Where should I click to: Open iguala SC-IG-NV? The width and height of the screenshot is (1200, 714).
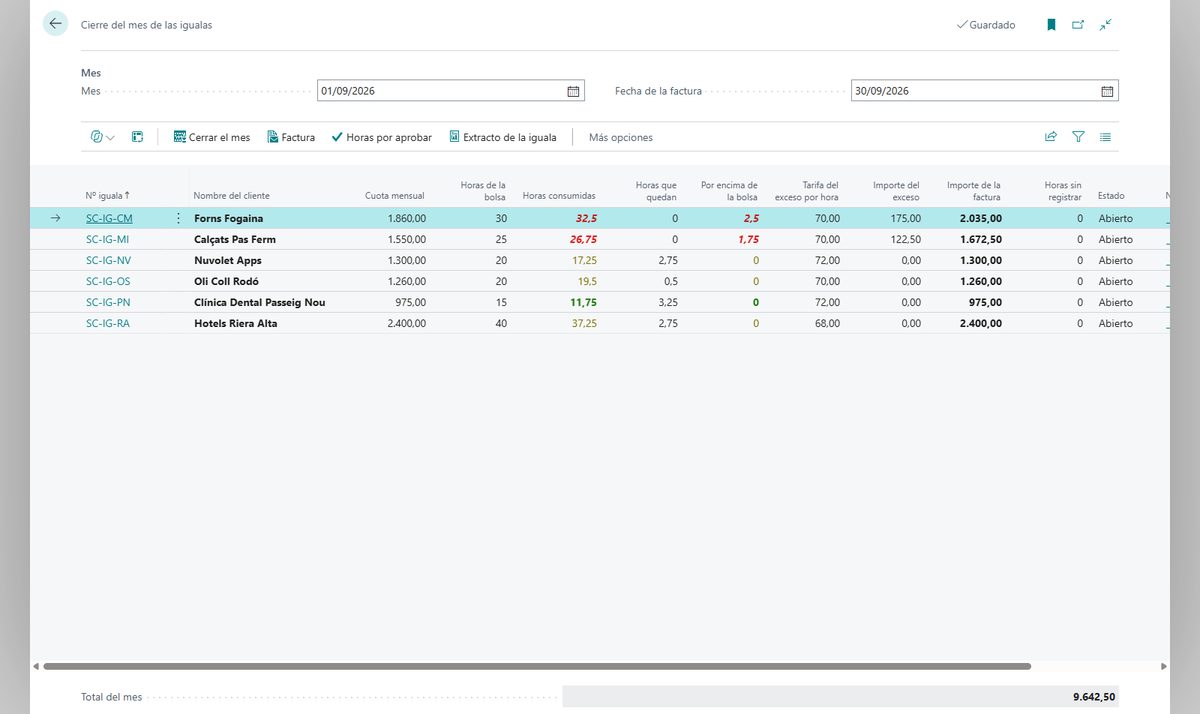(108, 261)
